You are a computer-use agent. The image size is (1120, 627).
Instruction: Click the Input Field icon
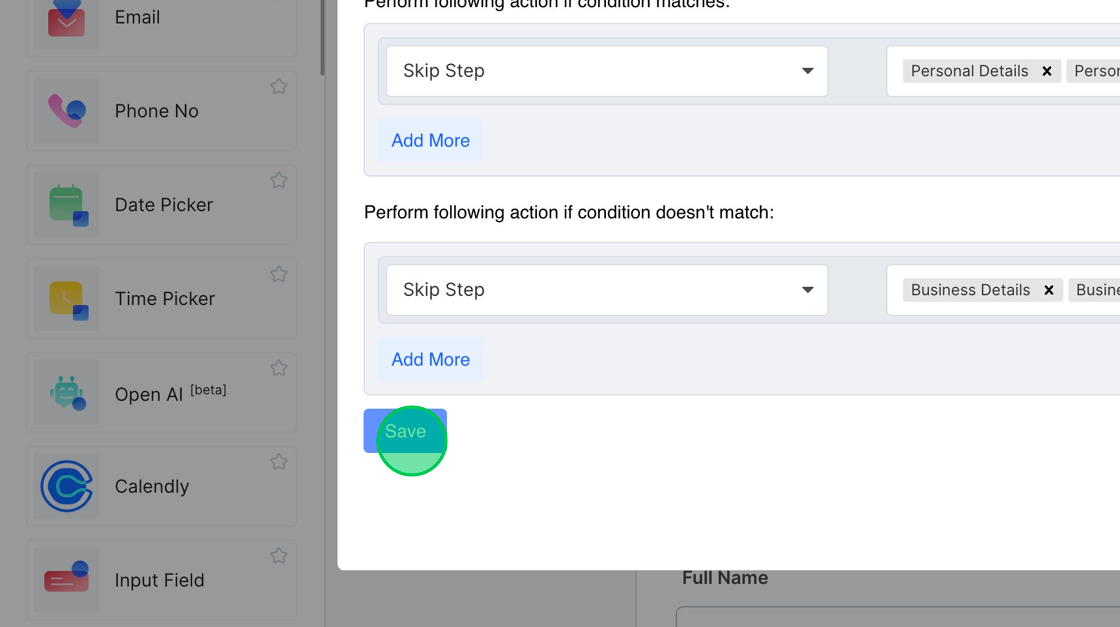(x=66, y=580)
